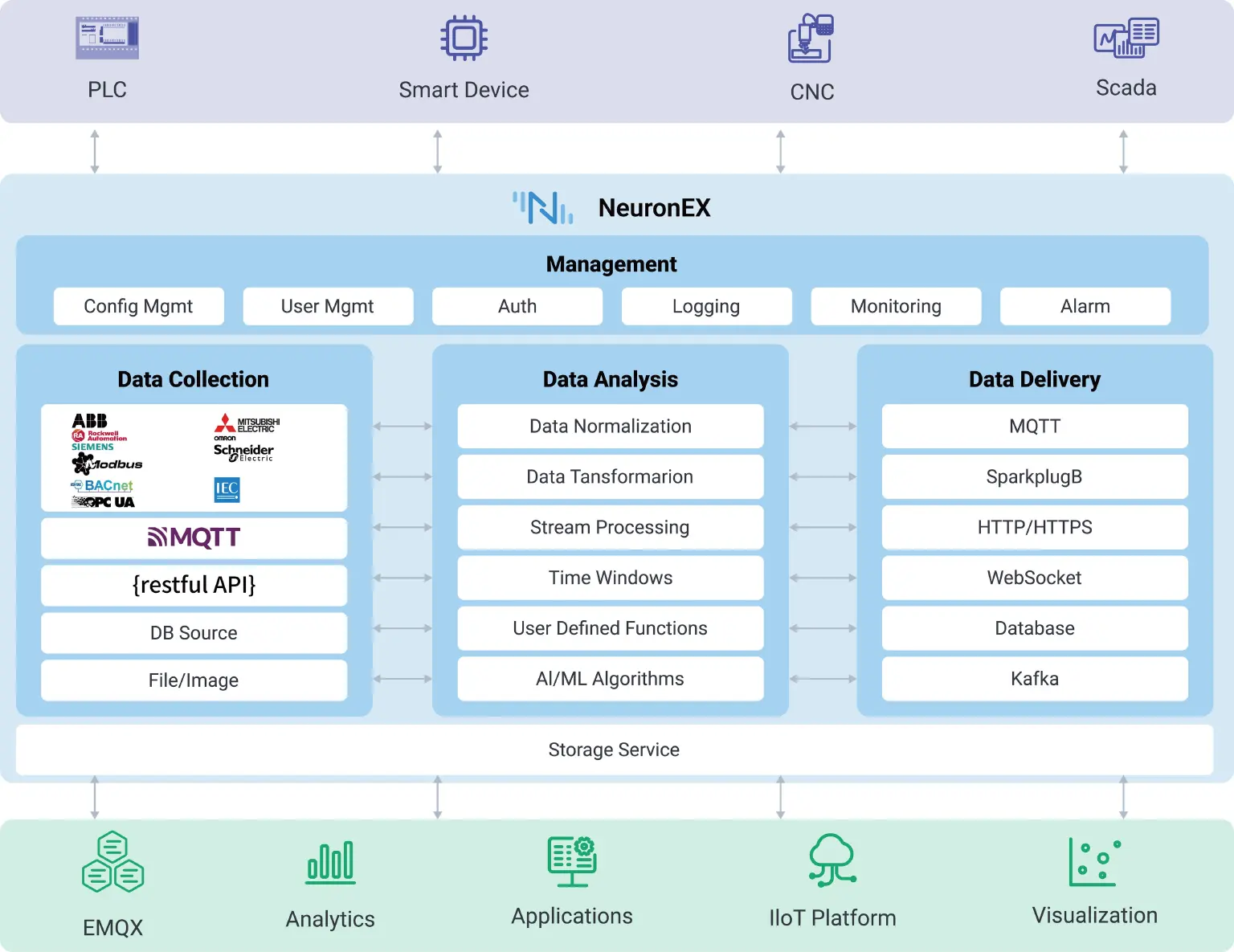This screenshot has width=1234, height=952.
Task: Collapse the Data Delivery panel
Action: click(1034, 379)
